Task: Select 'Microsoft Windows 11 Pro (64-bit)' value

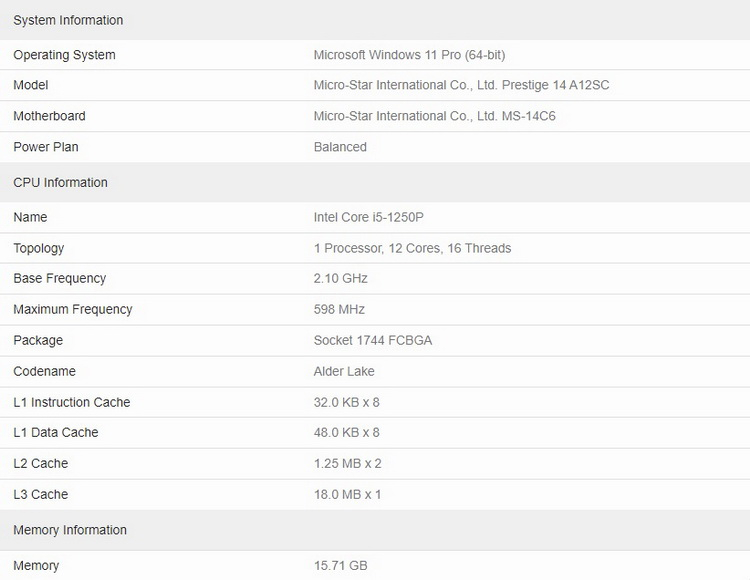Action: pos(409,55)
